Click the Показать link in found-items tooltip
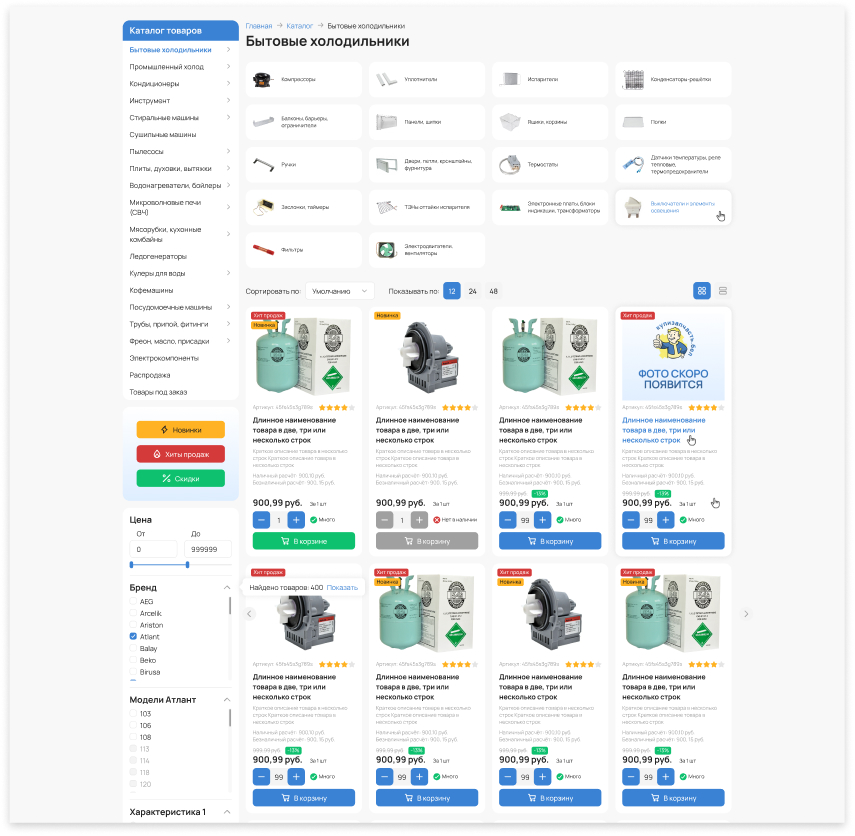 (x=341, y=588)
